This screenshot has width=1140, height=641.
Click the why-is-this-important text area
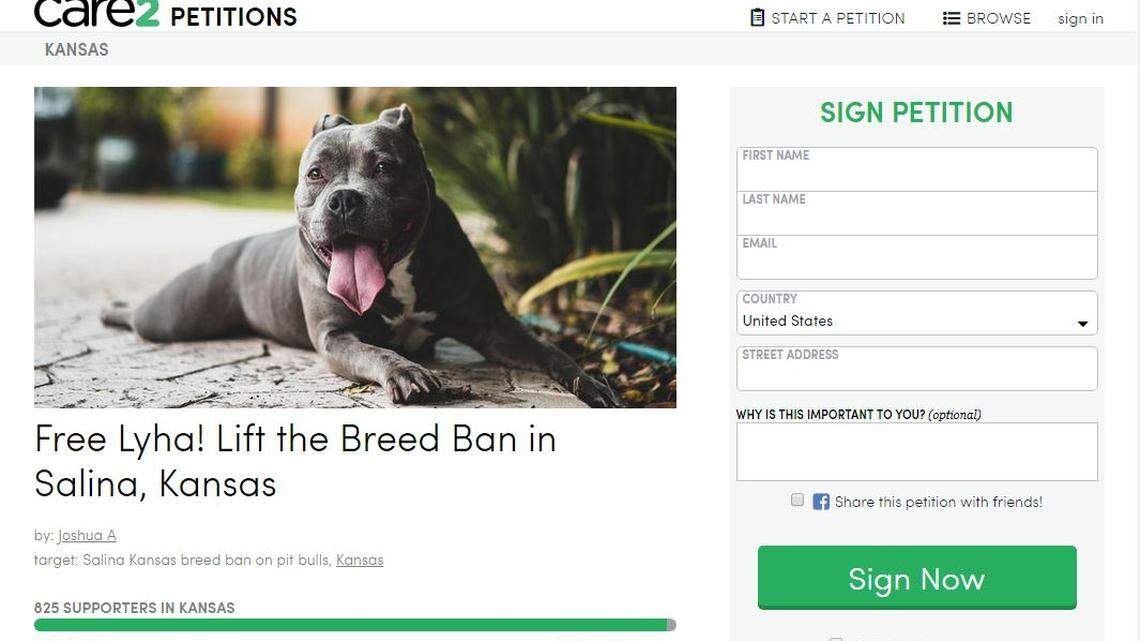click(x=917, y=451)
